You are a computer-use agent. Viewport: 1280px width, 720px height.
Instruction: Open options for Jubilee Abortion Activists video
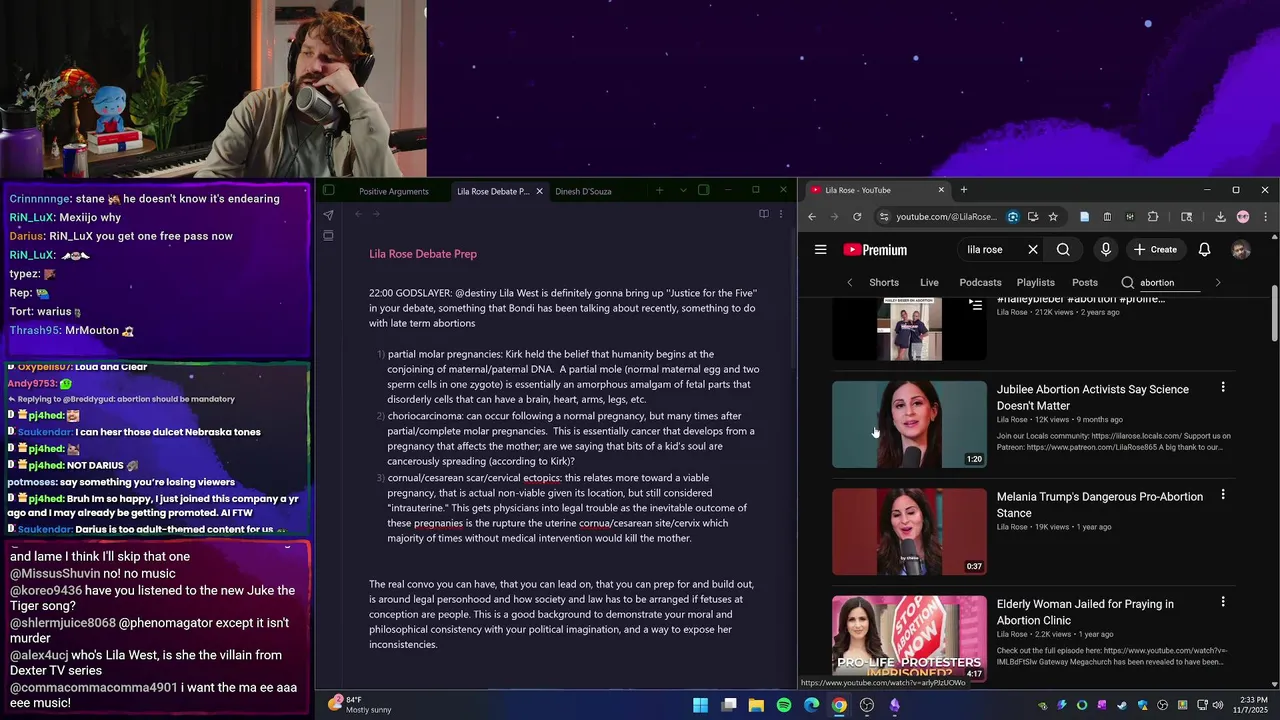pyautogui.click(x=1222, y=388)
